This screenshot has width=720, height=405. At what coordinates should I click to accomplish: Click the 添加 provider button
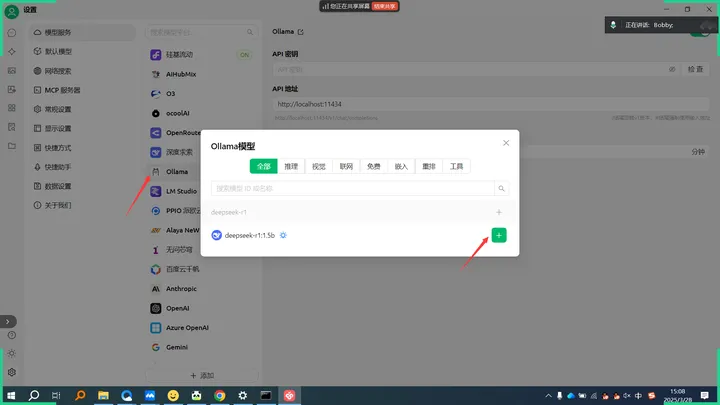point(202,376)
